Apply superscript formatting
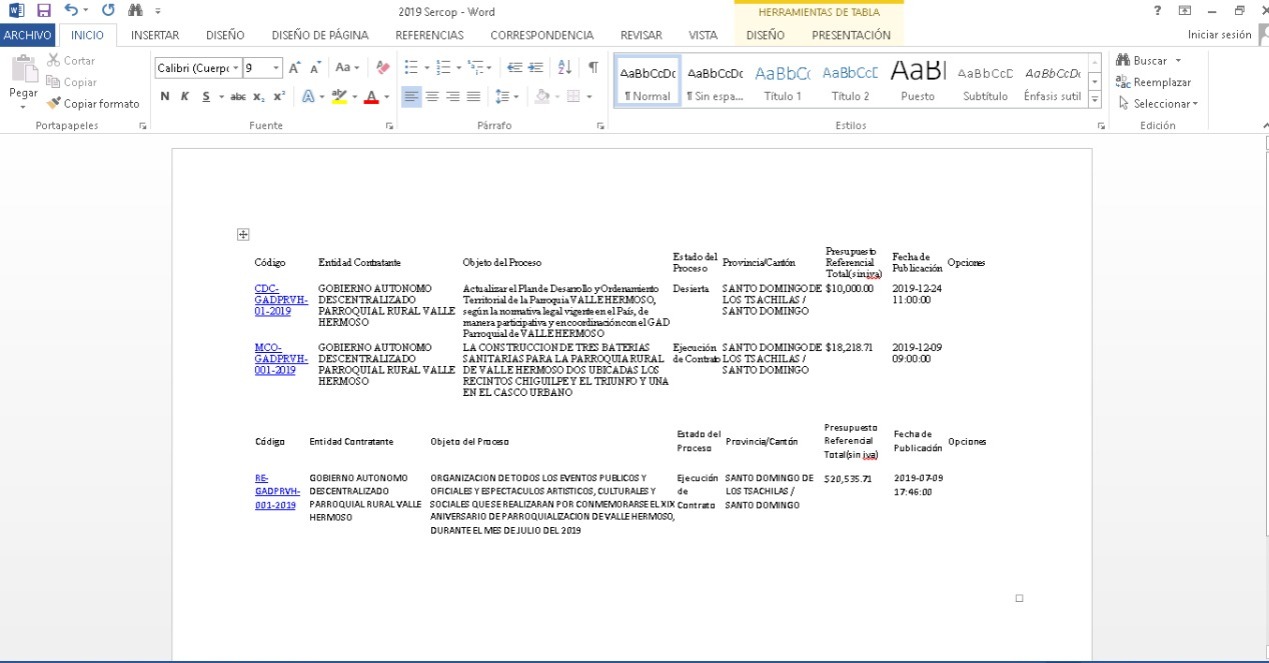The image size is (1269, 663). (279, 97)
